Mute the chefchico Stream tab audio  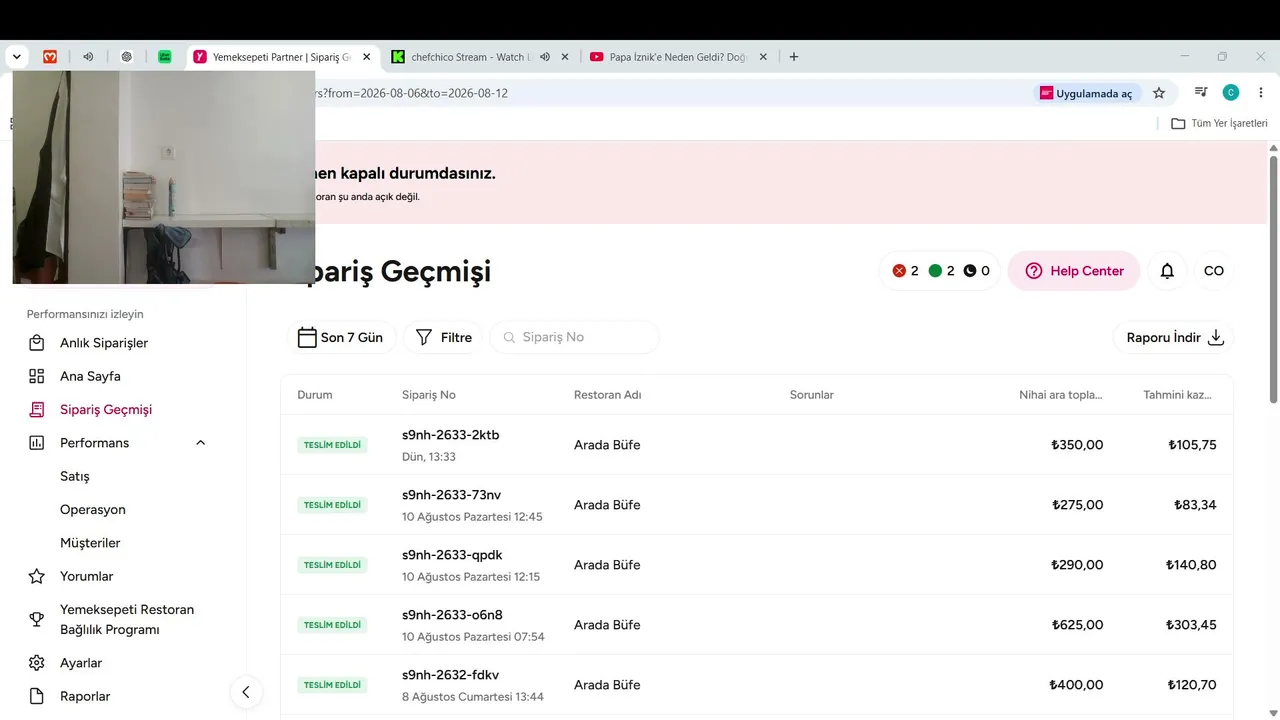click(x=545, y=57)
